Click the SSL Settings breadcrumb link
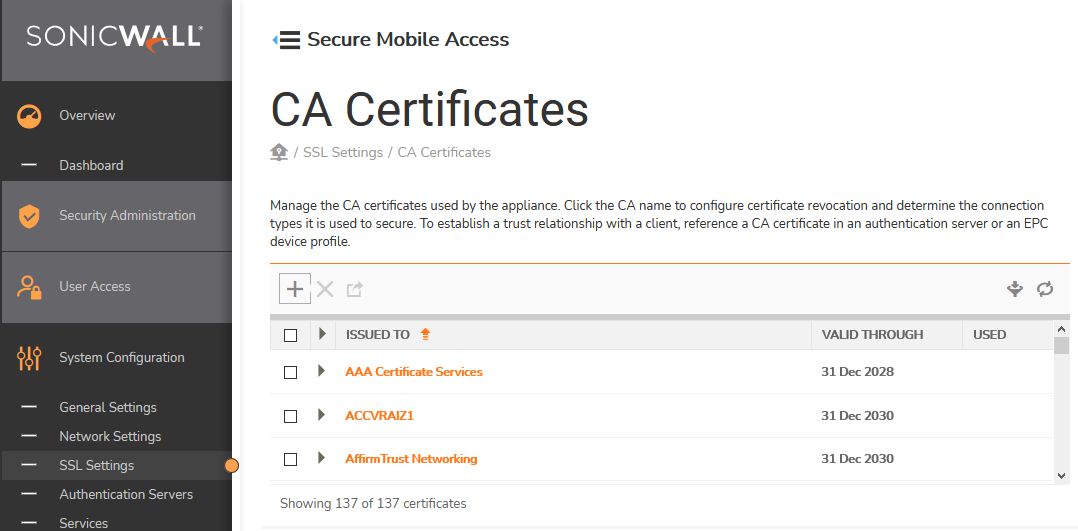The height and width of the screenshot is (531, 1078). point(343,153)
